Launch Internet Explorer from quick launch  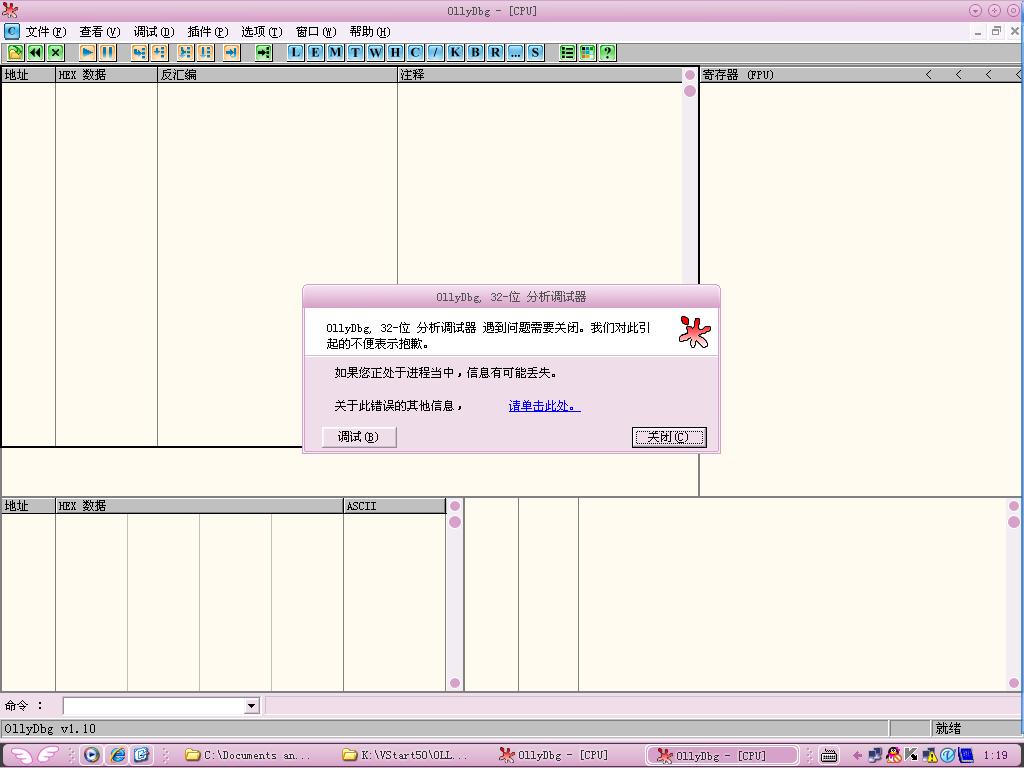pyautogui.click(x=118, y=755)
